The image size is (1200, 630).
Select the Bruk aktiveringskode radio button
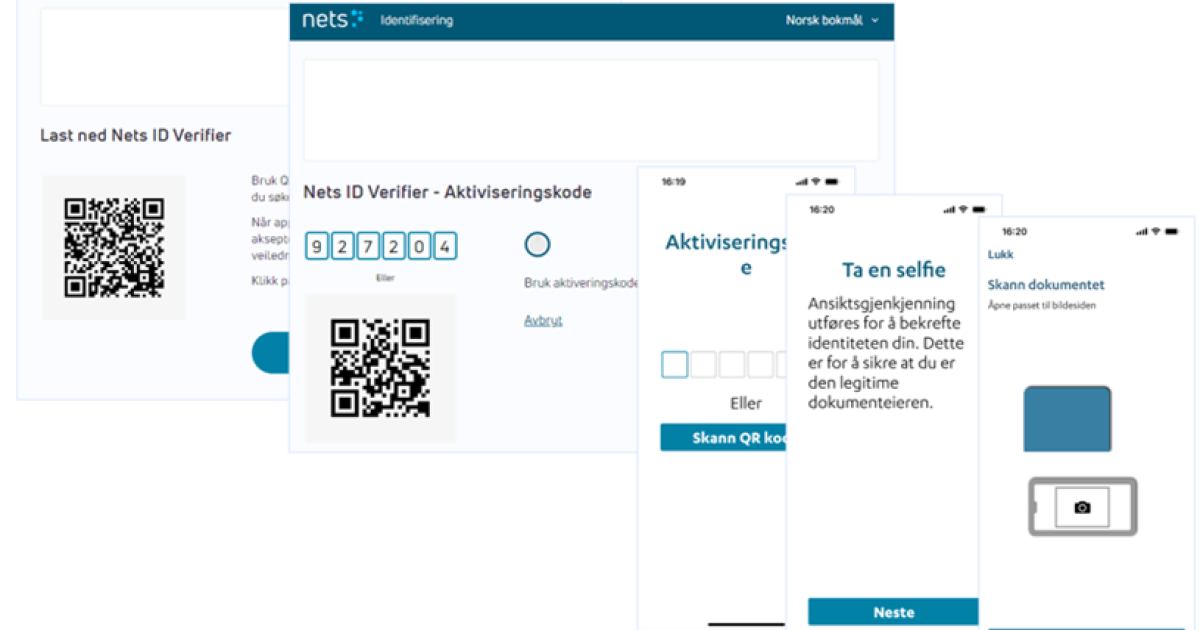tap(537, 244)
